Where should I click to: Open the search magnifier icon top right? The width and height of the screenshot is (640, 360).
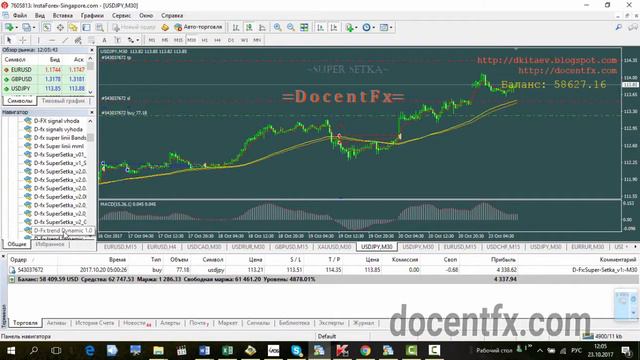coord(619,27)
